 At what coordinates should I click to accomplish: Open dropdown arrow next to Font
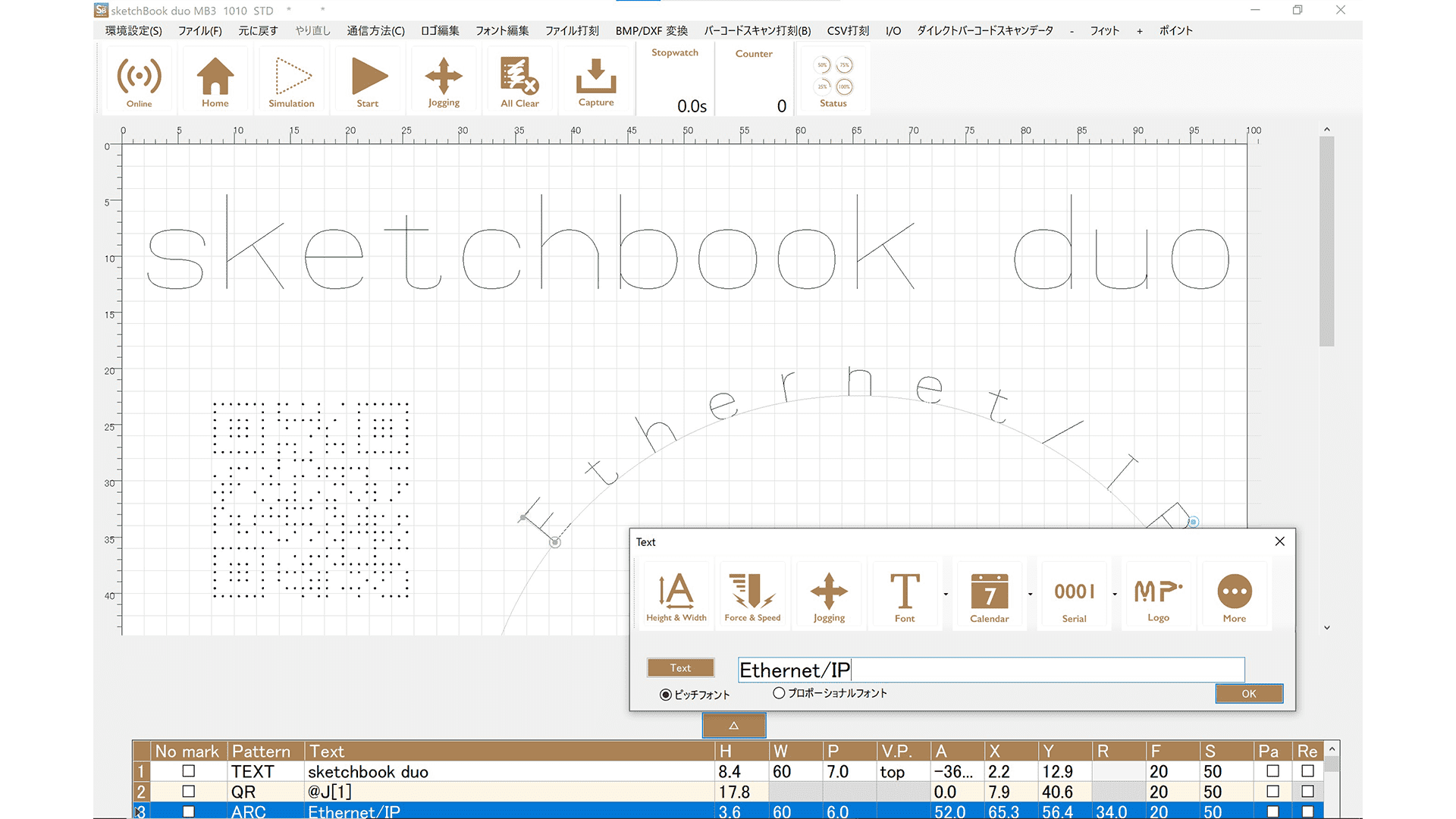coord(946,595)
